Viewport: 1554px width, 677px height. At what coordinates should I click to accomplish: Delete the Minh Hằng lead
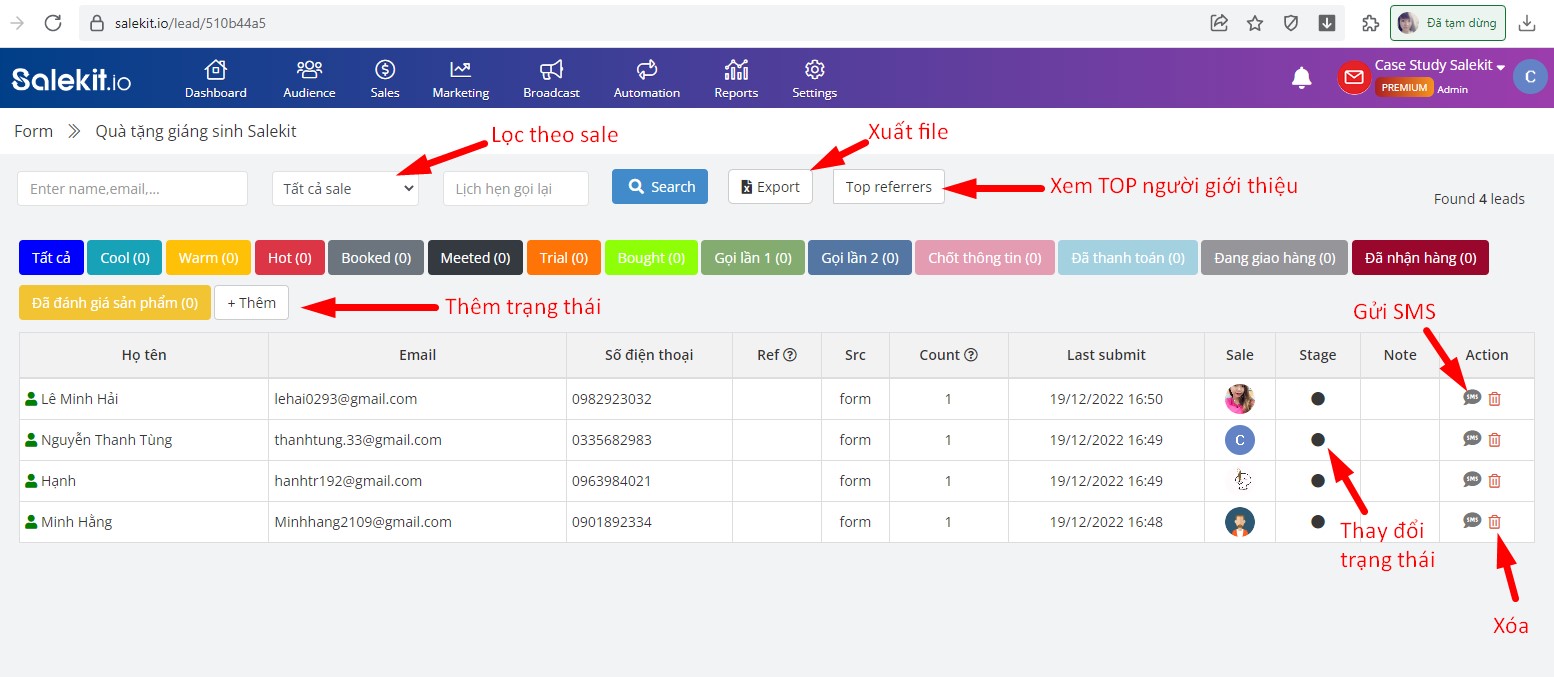tap(1495, 522)
